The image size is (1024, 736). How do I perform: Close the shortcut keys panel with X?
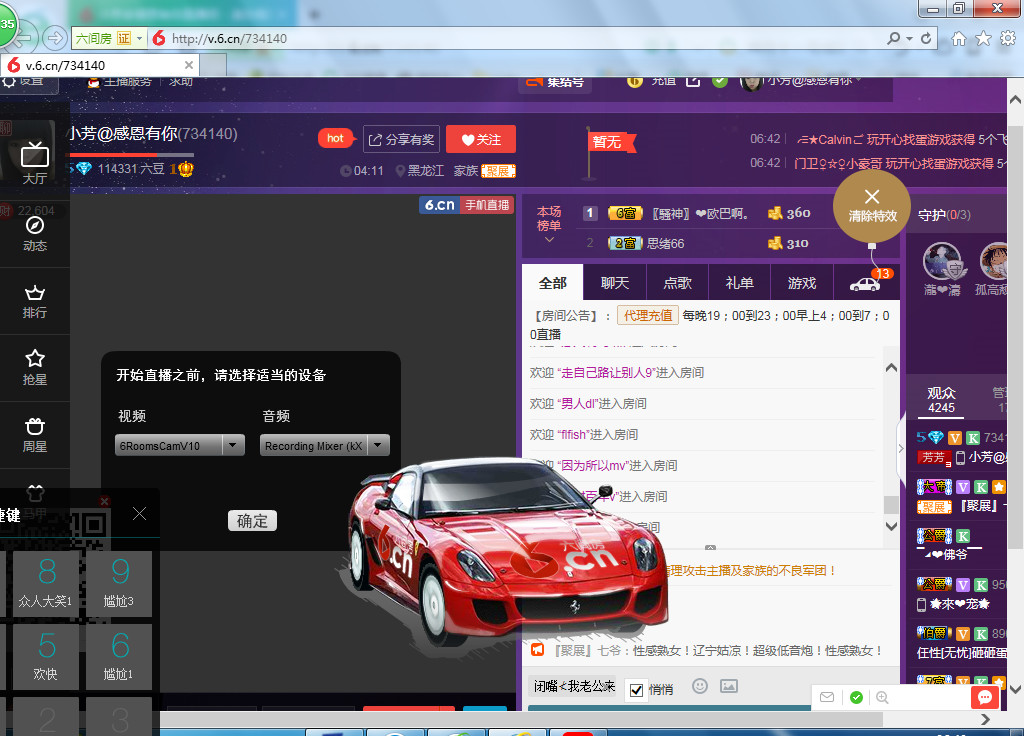(x=139, y=514)
